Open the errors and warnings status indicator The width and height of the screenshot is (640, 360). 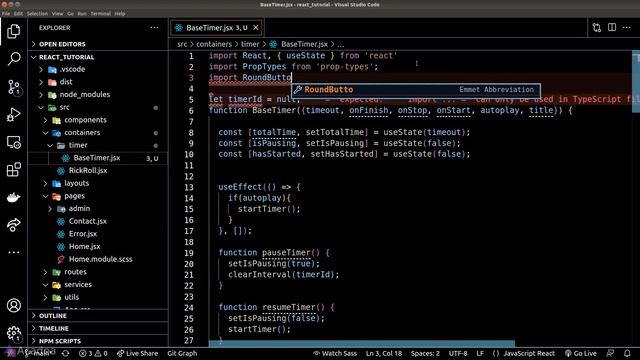click(x=93, y=353)
